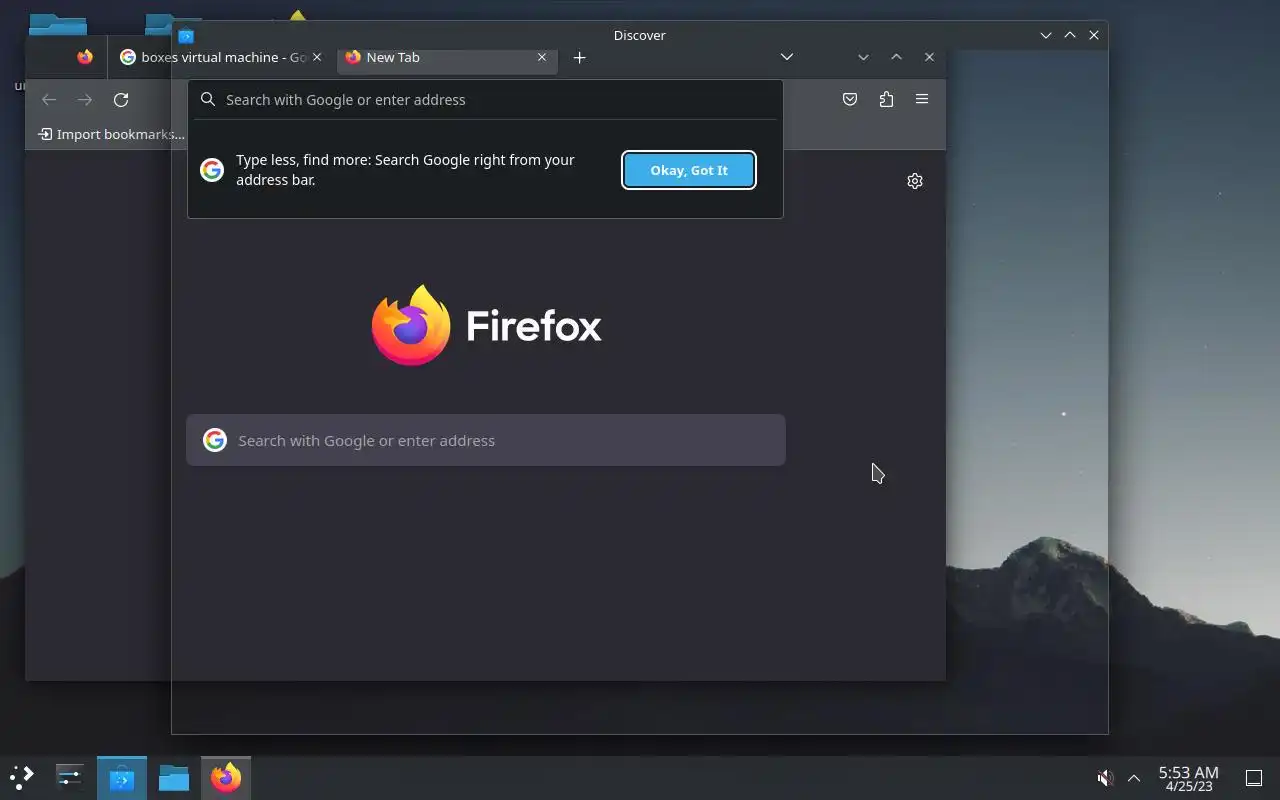Expand hidden system tray icons arrow
1280x800 pixels.
[x=1134, y=778]
